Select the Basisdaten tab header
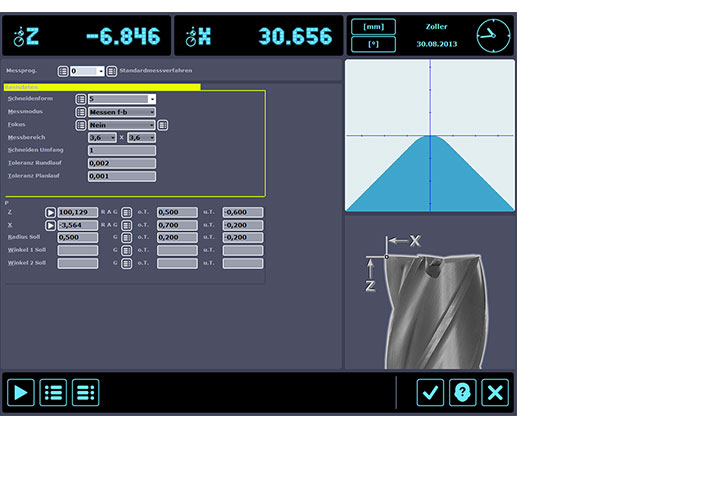725x480 pixels. pos(102,87)
